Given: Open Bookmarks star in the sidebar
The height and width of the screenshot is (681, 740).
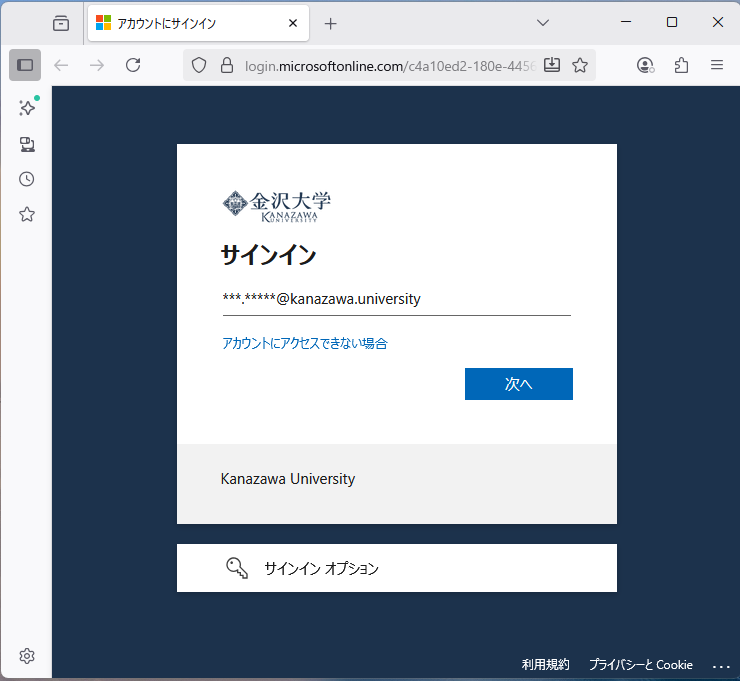Looking at the screenshot, I should click(x=27, y=214).
